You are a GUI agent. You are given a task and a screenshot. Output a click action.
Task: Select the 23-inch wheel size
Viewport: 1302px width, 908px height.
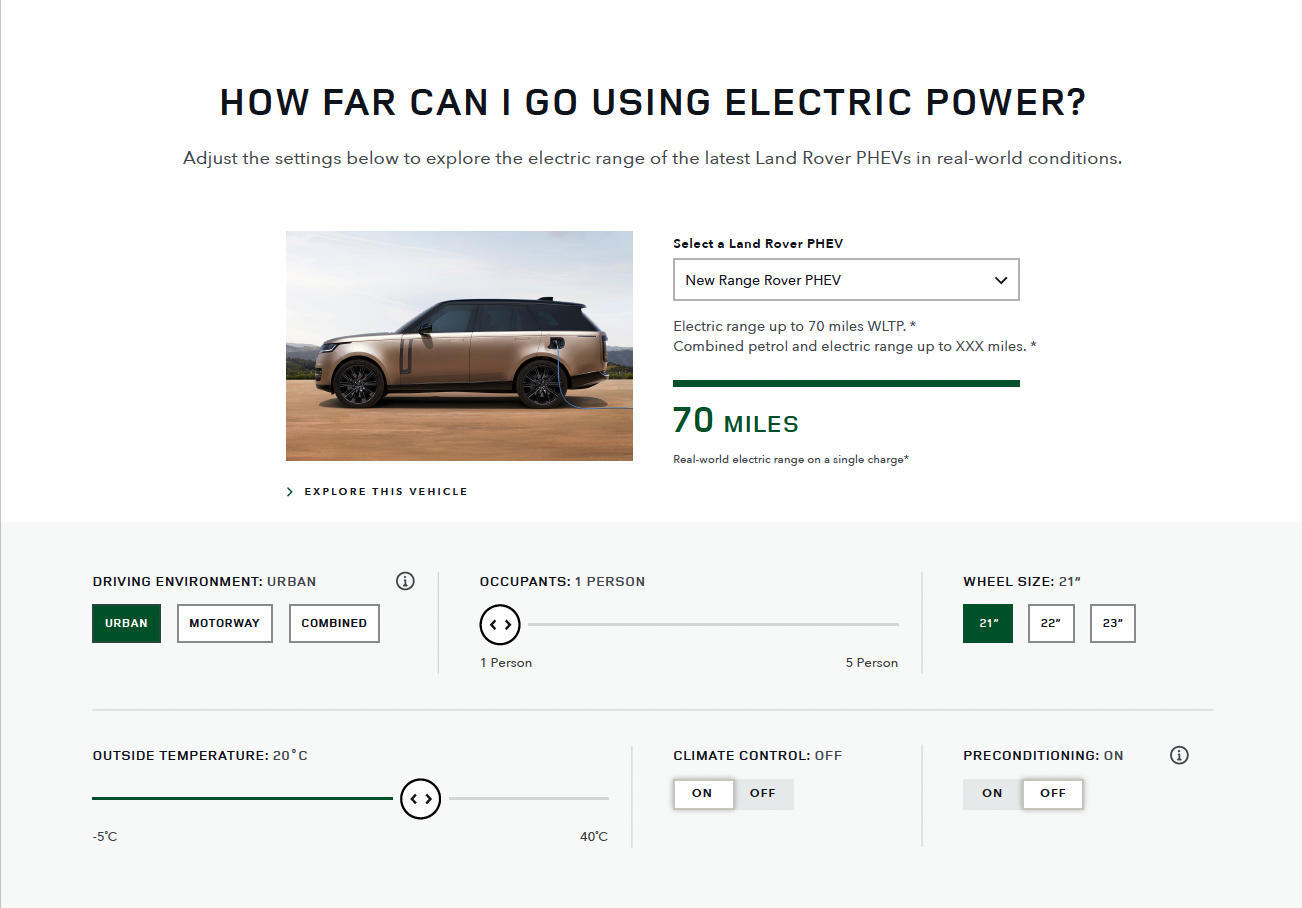[1112, 623]
